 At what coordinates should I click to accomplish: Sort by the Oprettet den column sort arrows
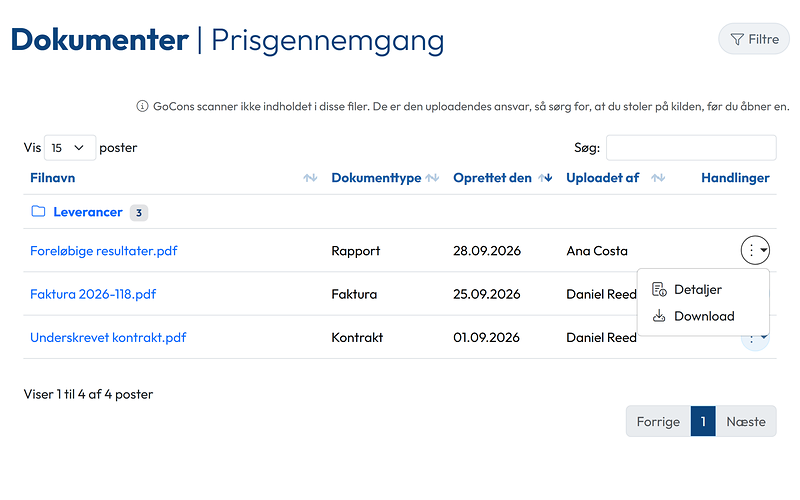pos(545,178)
